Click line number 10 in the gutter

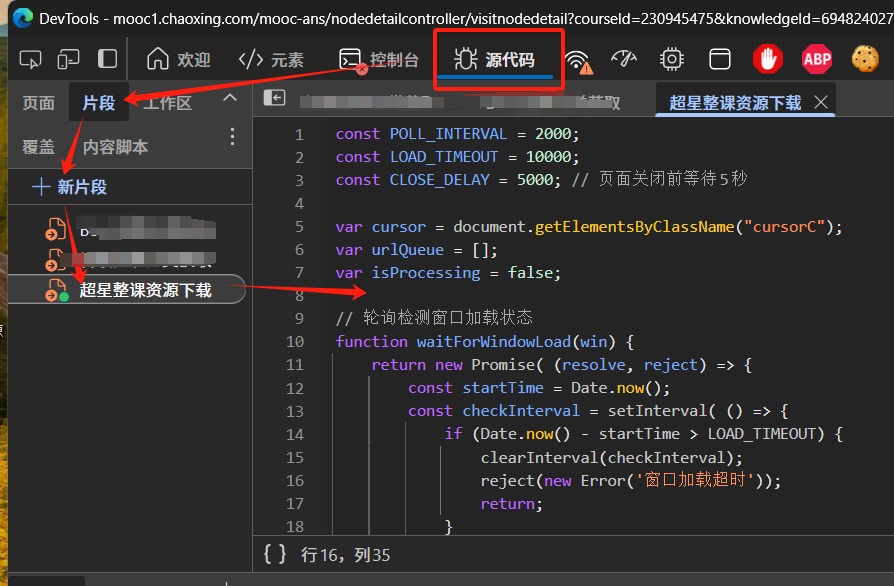[x=295, y=341]
